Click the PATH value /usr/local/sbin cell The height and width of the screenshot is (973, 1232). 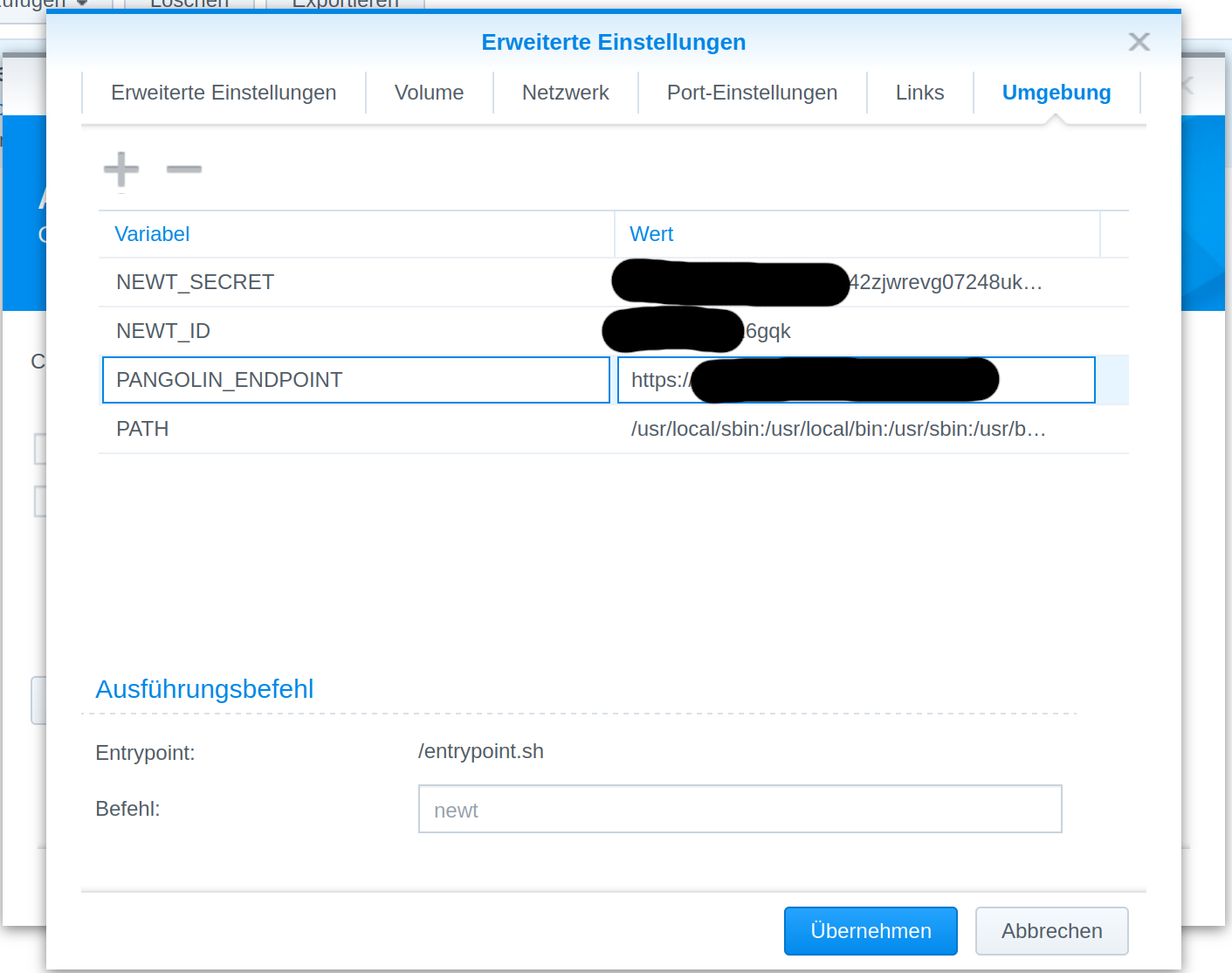[838, 429]
